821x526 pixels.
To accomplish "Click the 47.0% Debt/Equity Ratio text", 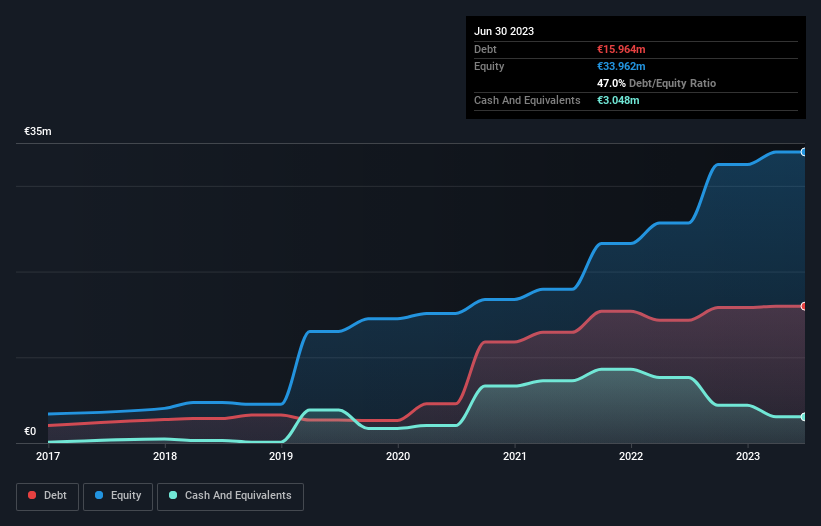I will point(656,83).
